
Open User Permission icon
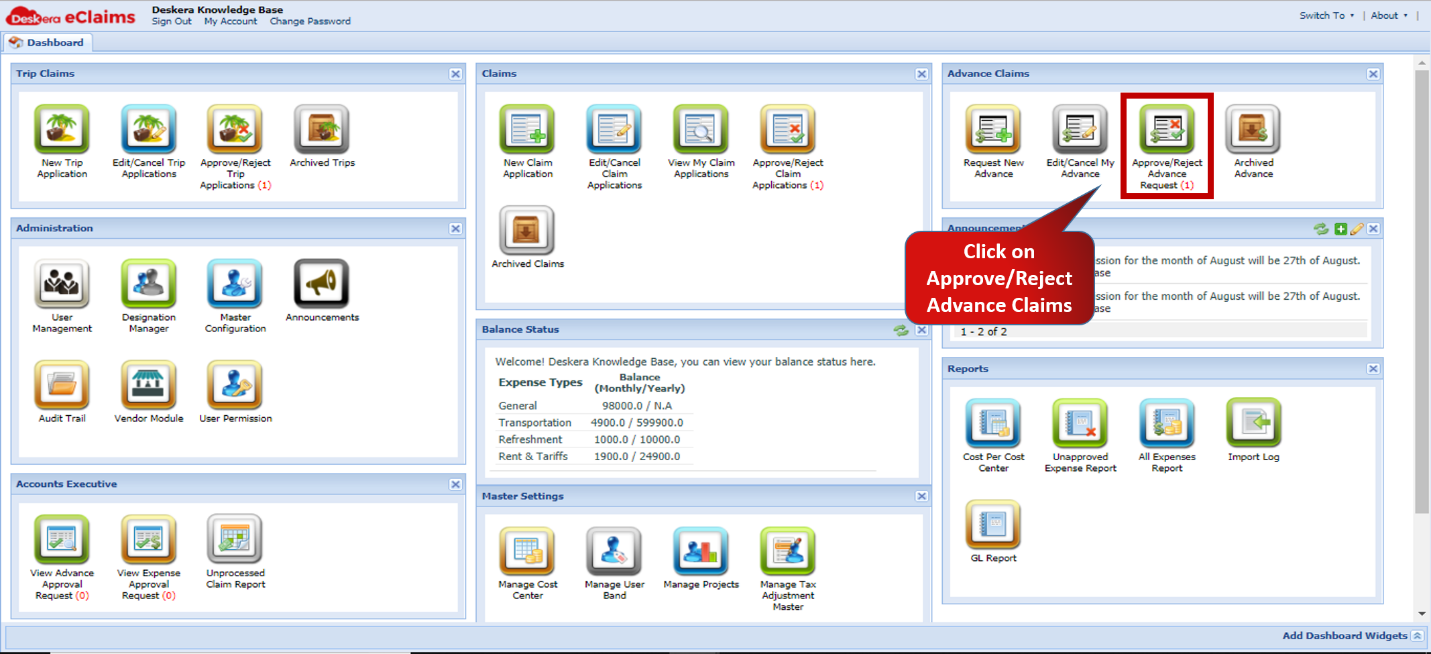(235, 386)
